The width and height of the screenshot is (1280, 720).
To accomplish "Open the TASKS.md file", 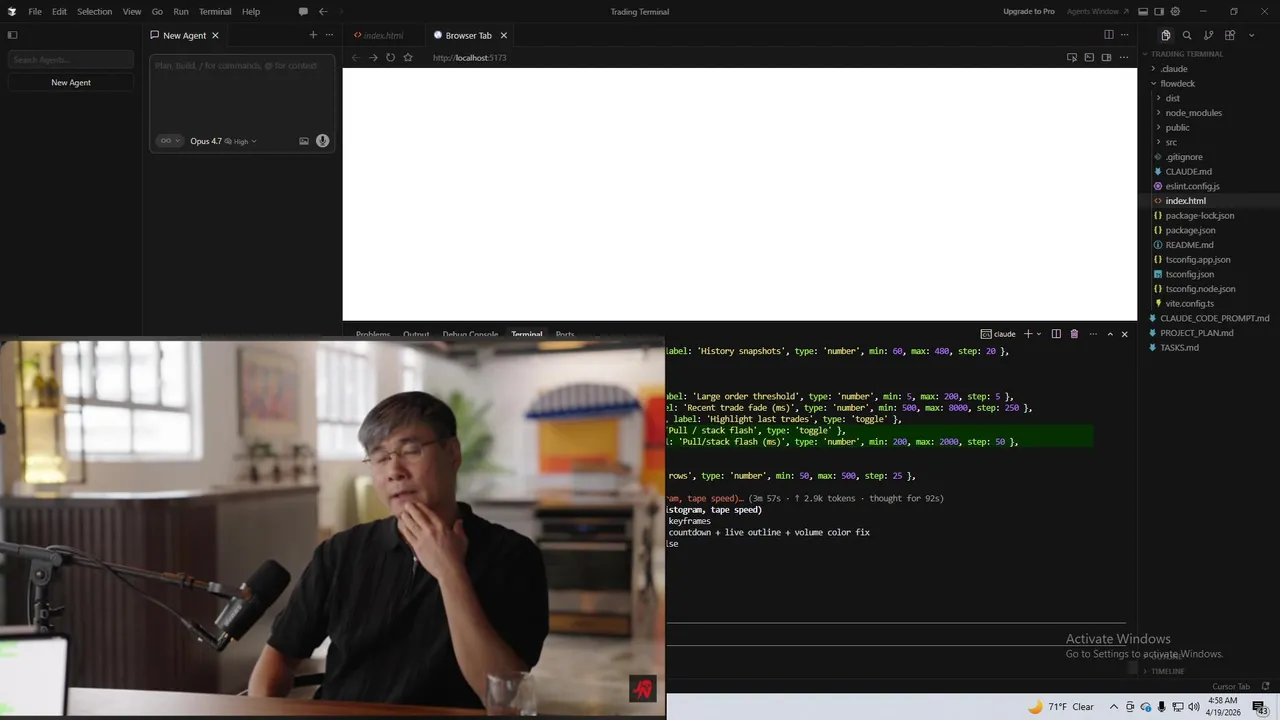I will coord(1179,347).
